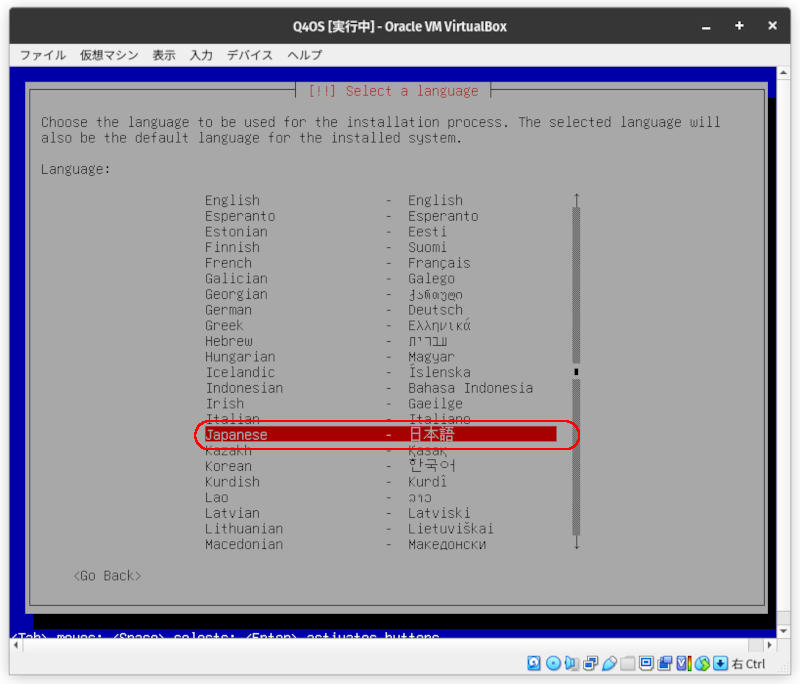Click the hard disk activity status icon
The height and width of the screenshot is (684, 800).
click(x=534, y=663)
